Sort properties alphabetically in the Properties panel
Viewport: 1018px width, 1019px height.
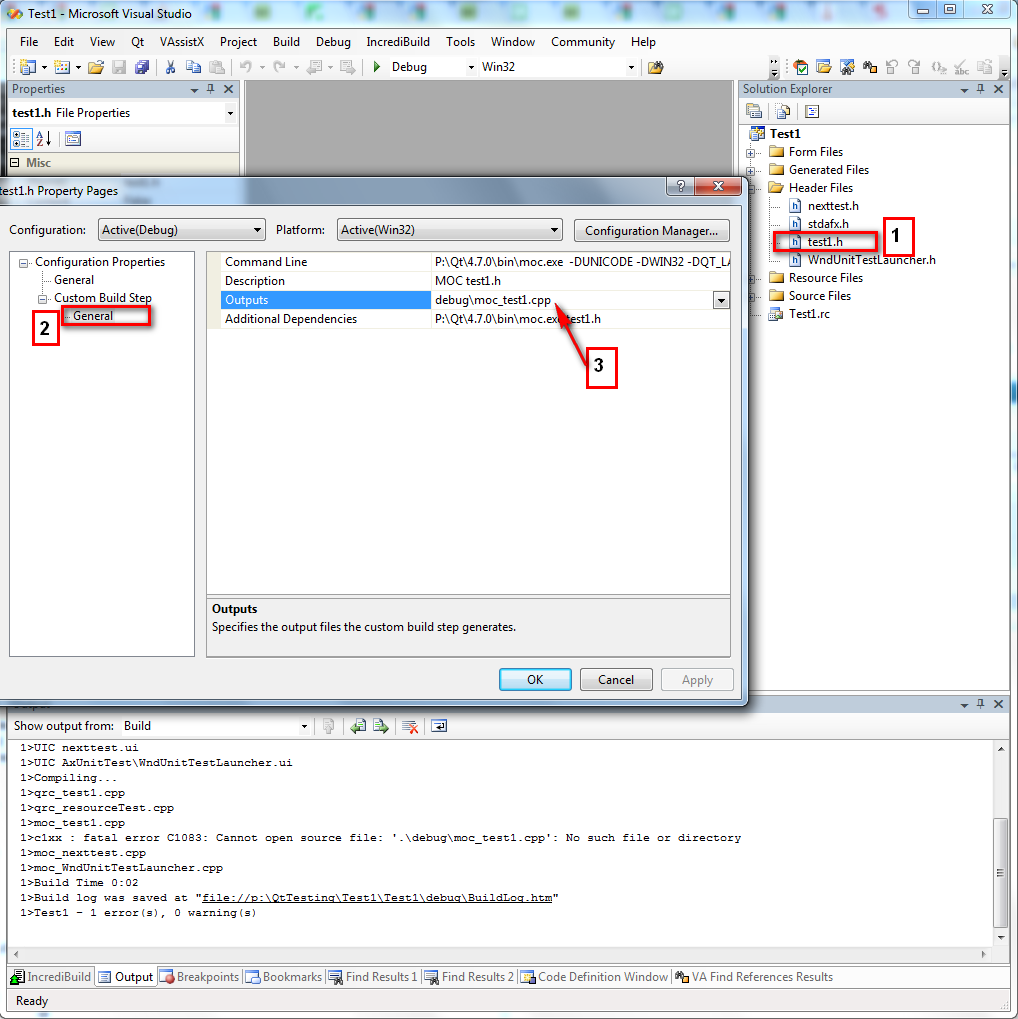click(x=42, y=139)
